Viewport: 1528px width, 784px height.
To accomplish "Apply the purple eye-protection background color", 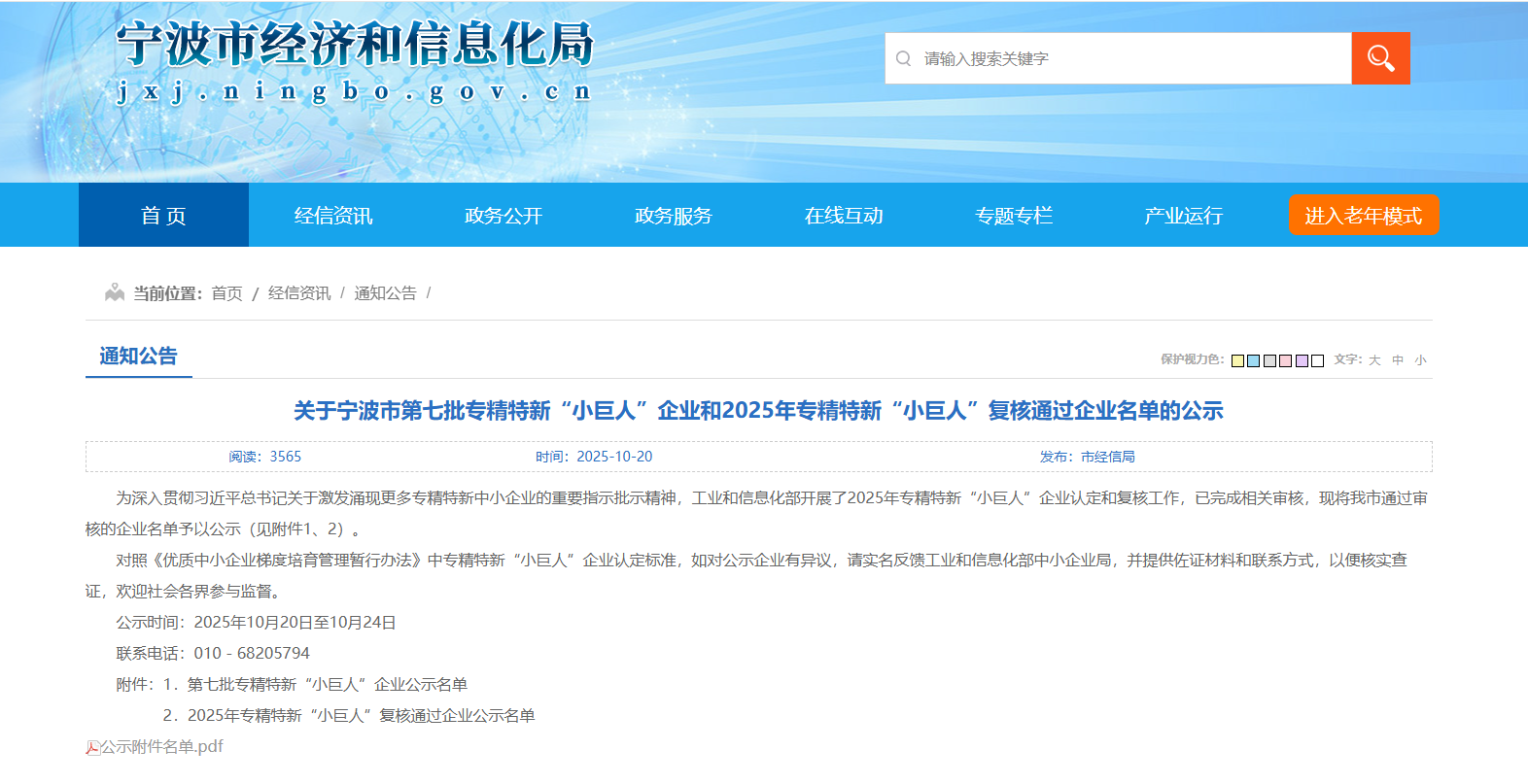I will click(x=1302, y=360).
